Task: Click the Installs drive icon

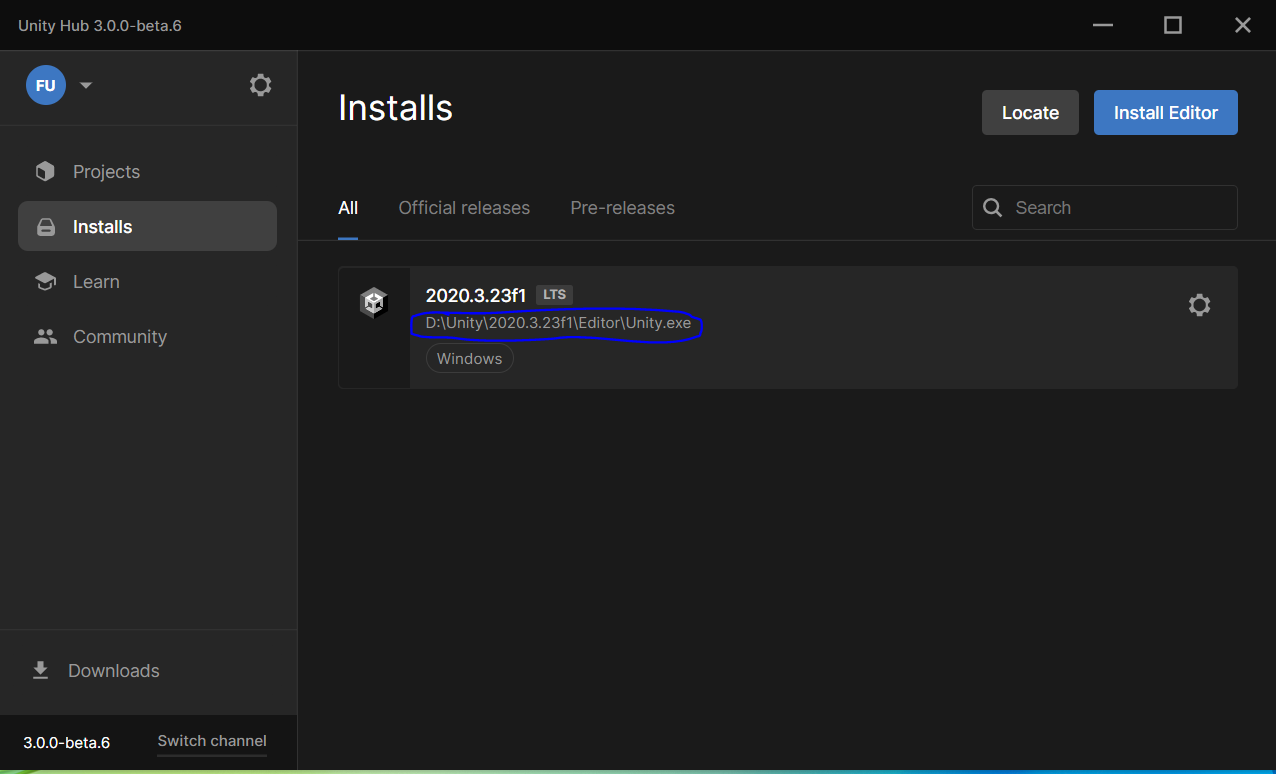Action: [45, 227]
